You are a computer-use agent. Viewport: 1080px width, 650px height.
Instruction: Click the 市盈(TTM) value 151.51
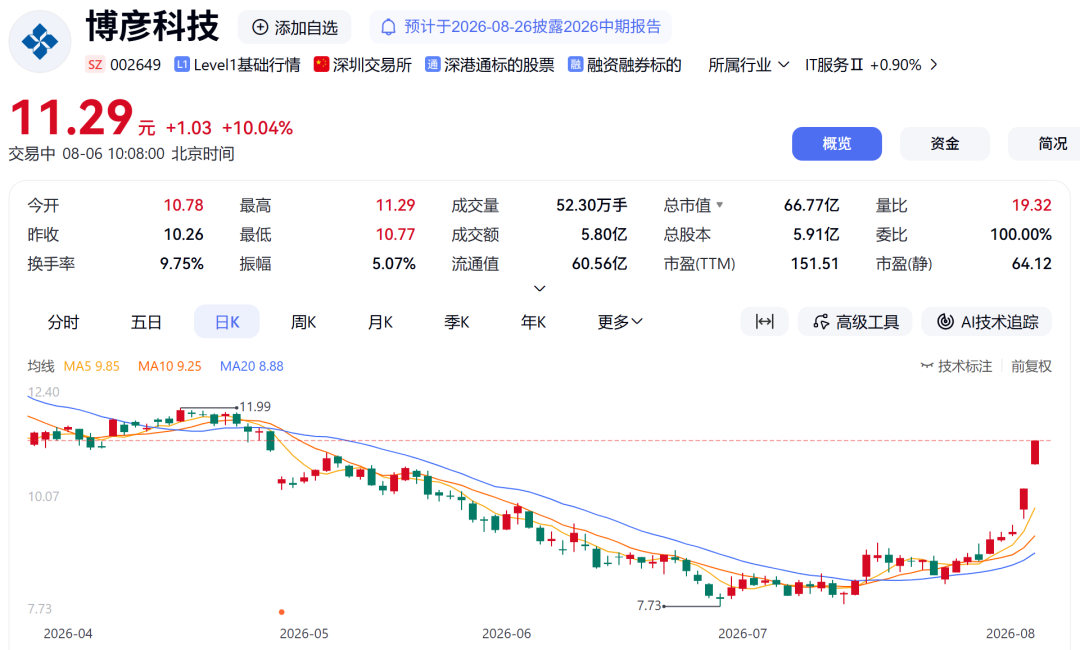tap(815, 264)
